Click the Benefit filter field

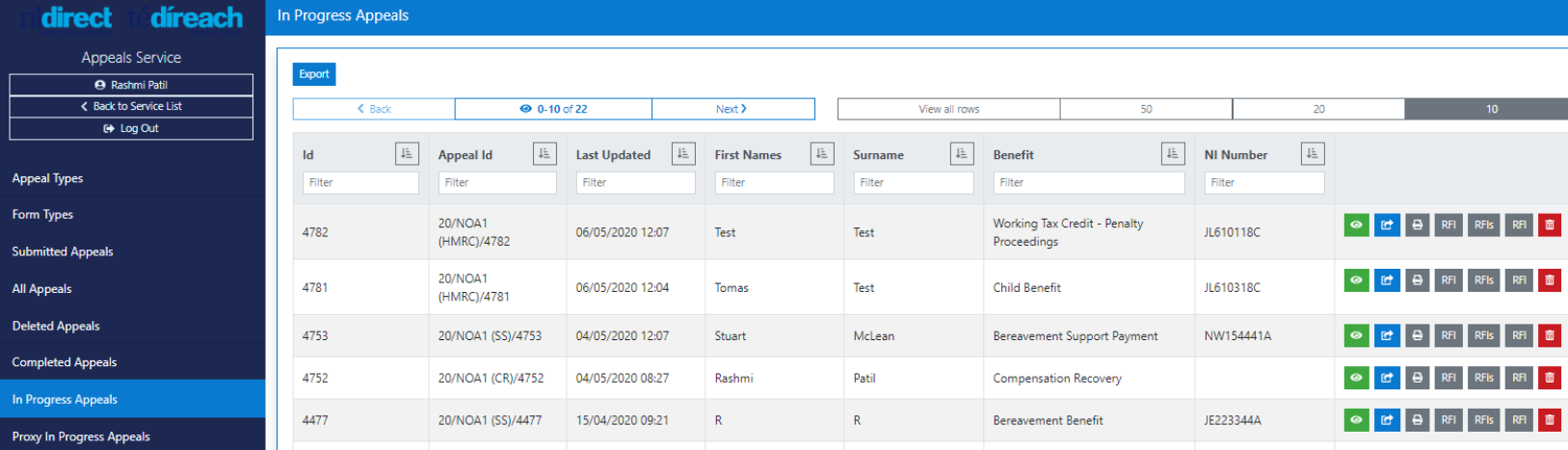[x=1089, y=182]
